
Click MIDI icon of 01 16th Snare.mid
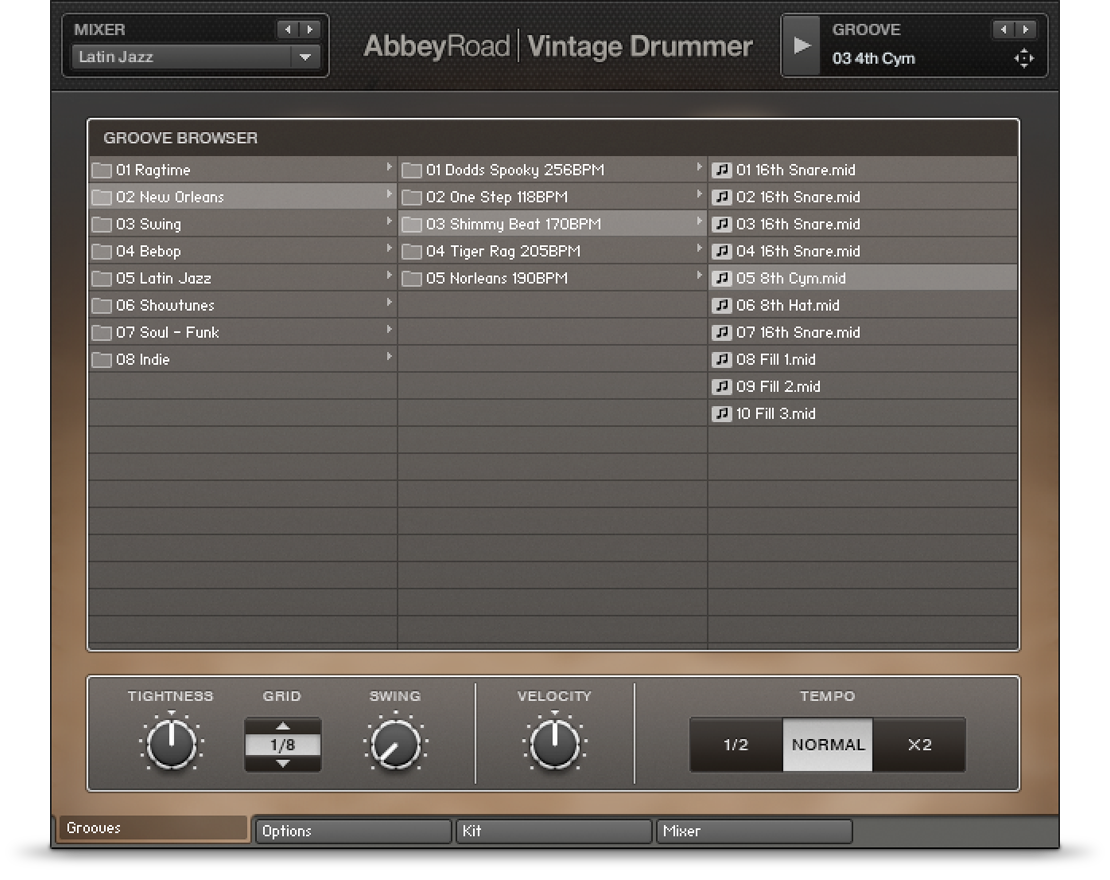[x=721, y=170]
